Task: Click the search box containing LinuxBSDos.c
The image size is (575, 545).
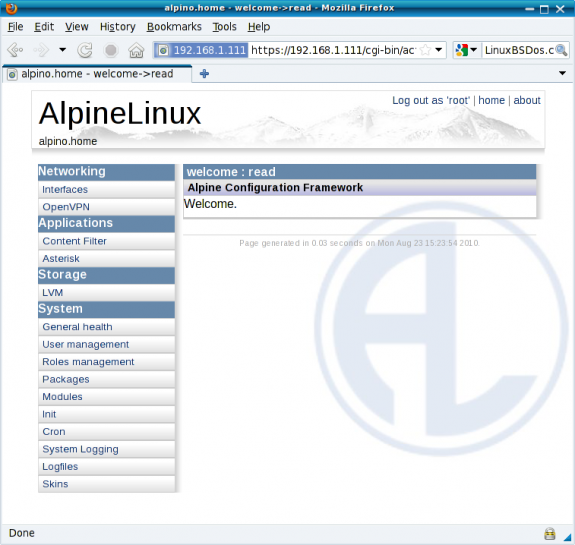Action: [519, 50]
